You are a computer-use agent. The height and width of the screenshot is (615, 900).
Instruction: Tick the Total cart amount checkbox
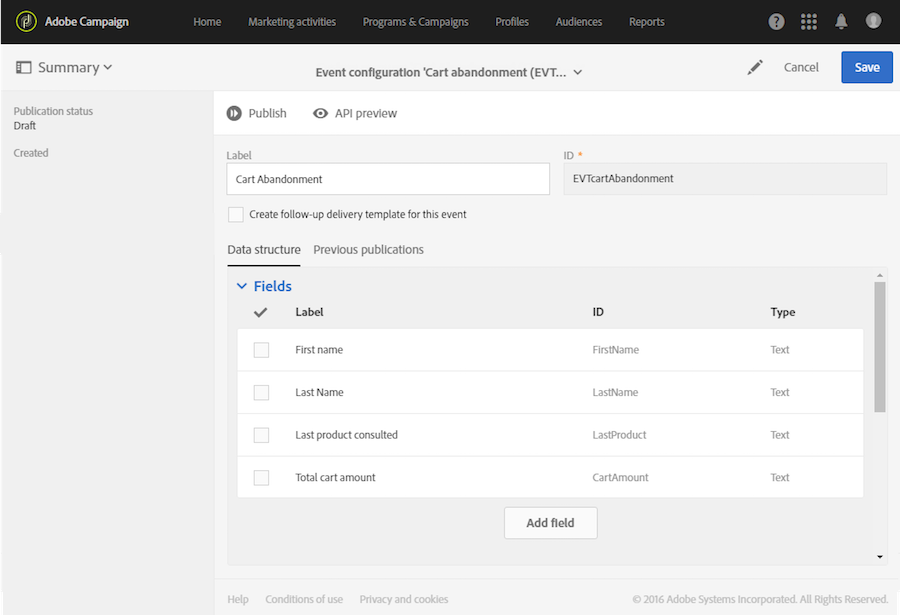point(261,478)
